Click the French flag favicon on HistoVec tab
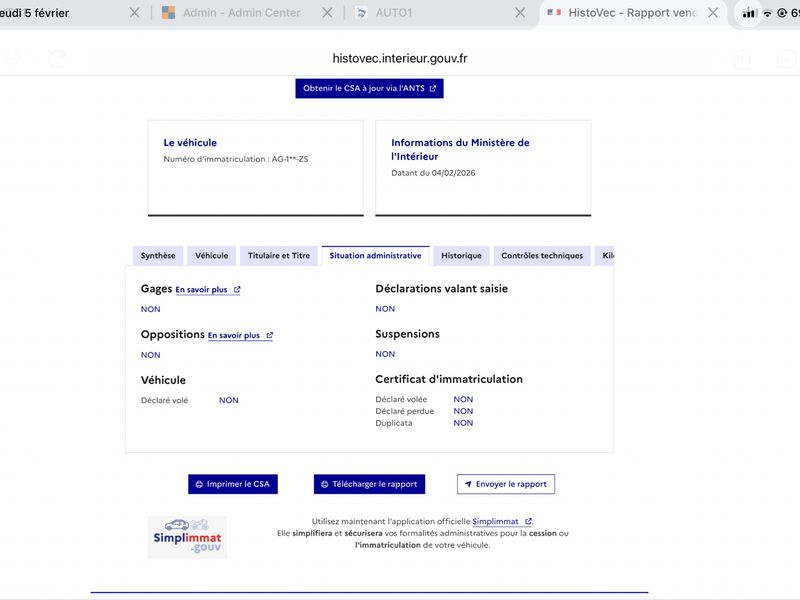The image size is (800, 600). [554, 12]
